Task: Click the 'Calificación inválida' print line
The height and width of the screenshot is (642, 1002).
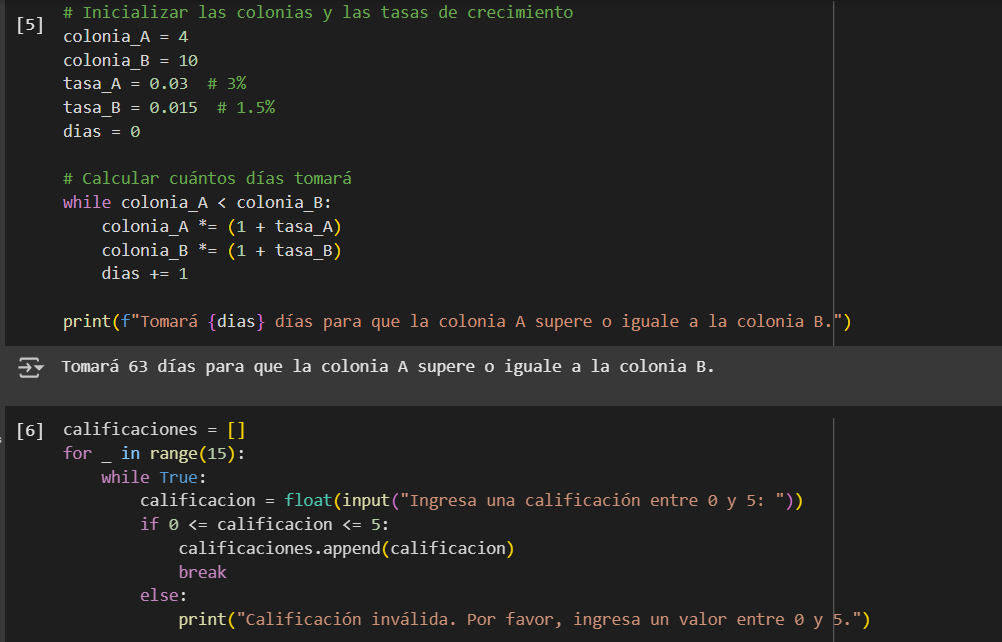Action: [524, 619]
